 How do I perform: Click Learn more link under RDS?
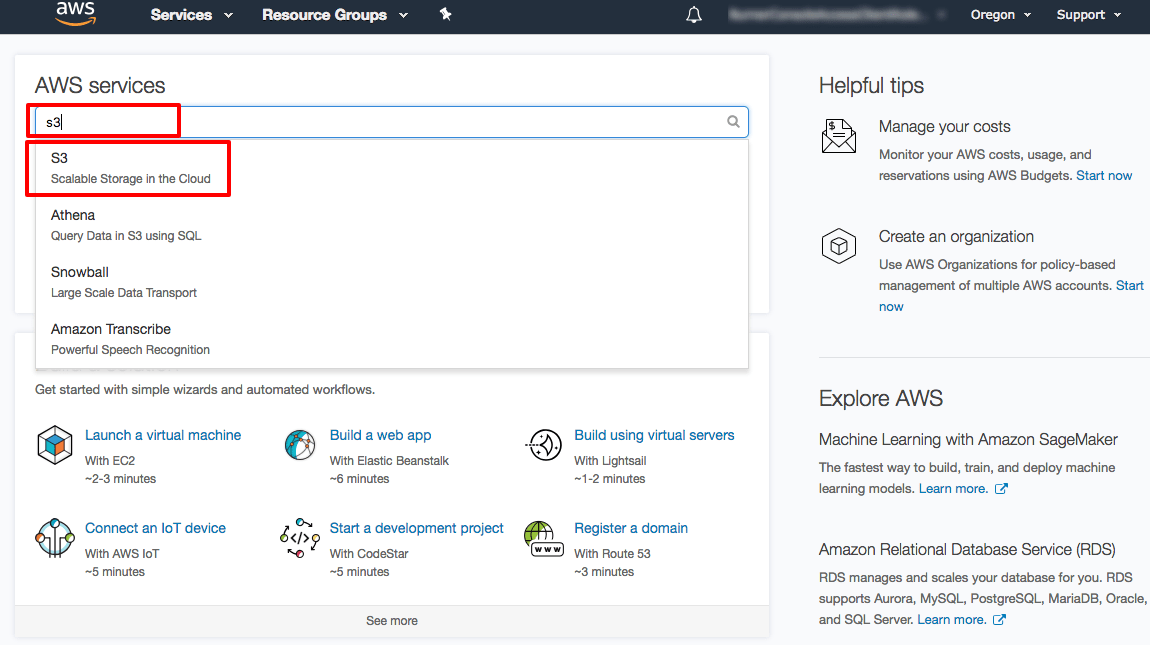click(x=951, y=620)
